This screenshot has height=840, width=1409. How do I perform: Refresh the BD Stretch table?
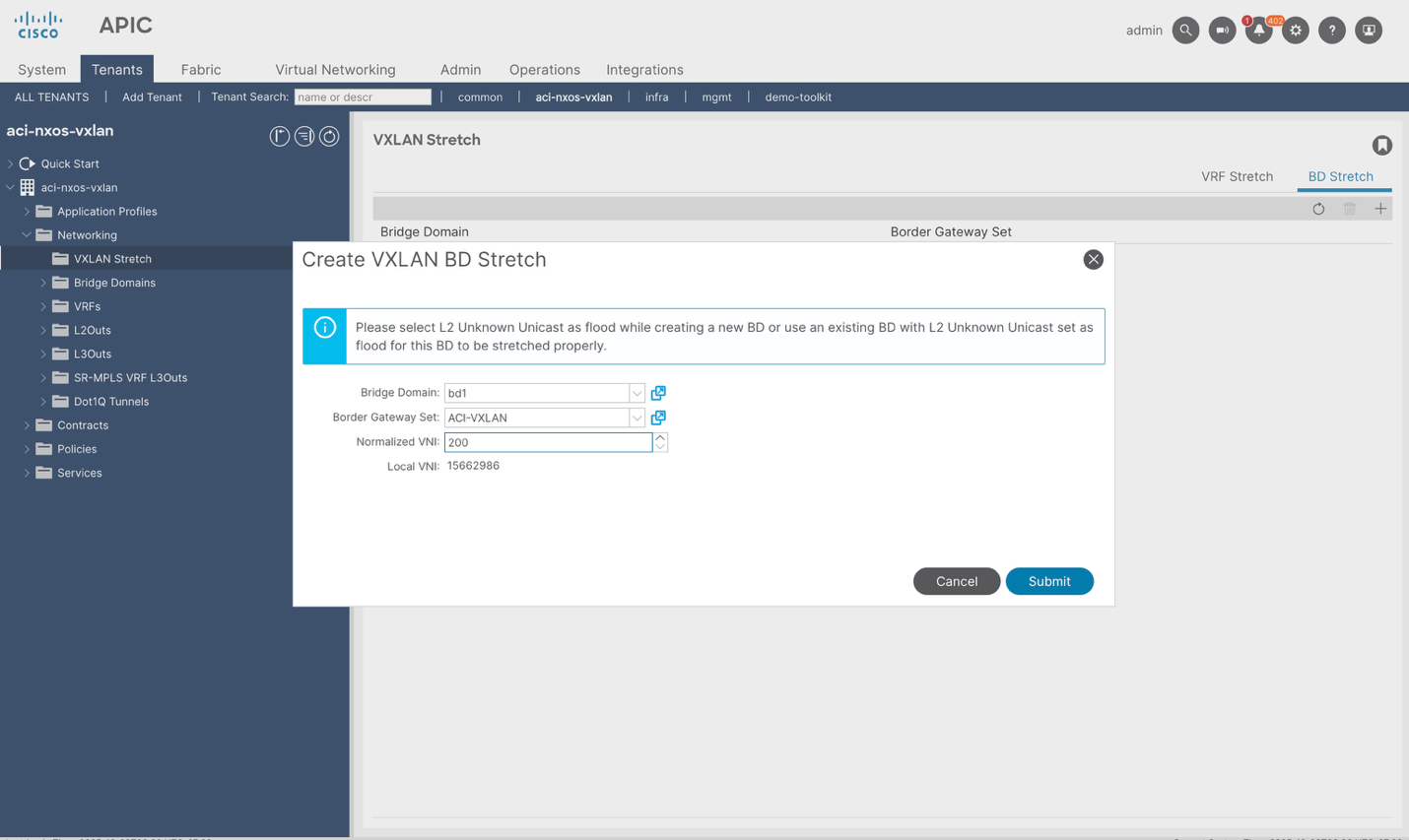pos(1318,209)
